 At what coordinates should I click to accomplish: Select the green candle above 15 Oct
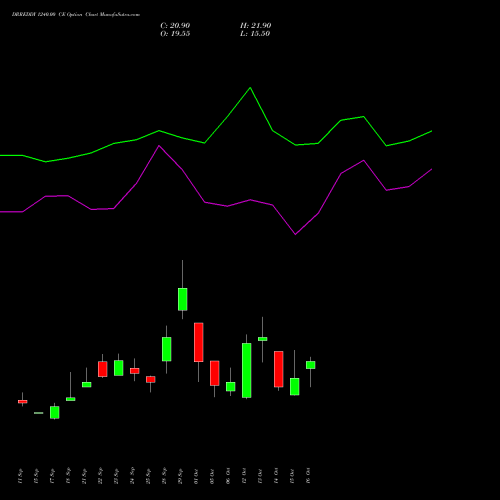tap(295, 386)
